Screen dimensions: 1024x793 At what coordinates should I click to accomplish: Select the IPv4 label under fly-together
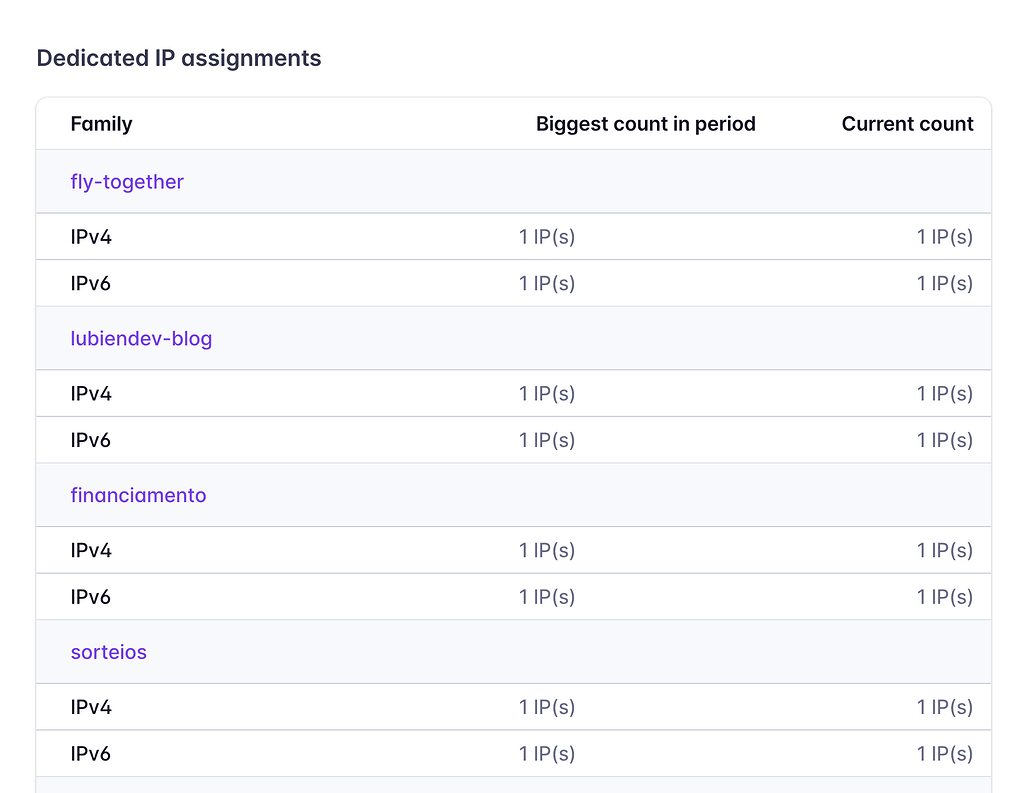[x=91, y=237]
